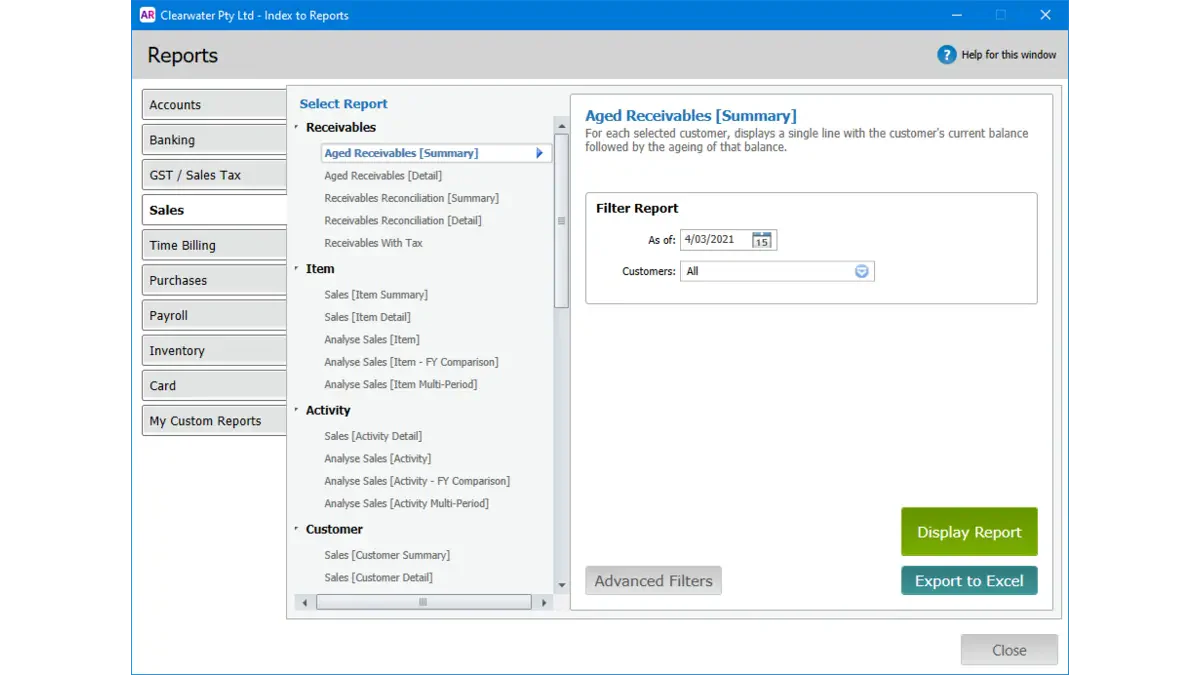
Task: Open My Custom Reports tab
Action: [x=214, y=421]
